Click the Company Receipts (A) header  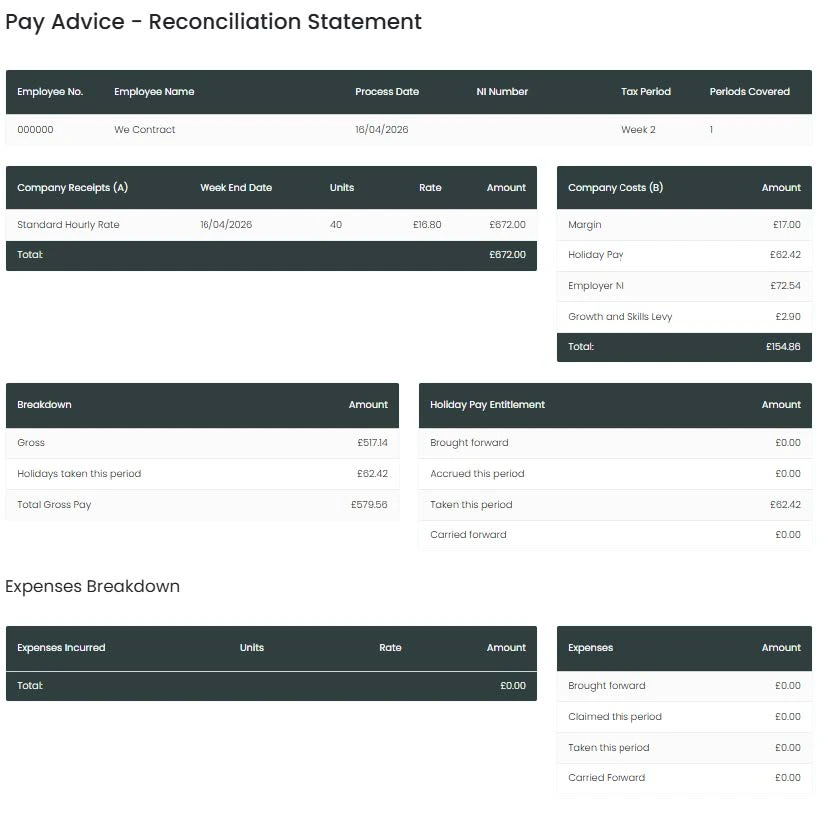[72, 188]
